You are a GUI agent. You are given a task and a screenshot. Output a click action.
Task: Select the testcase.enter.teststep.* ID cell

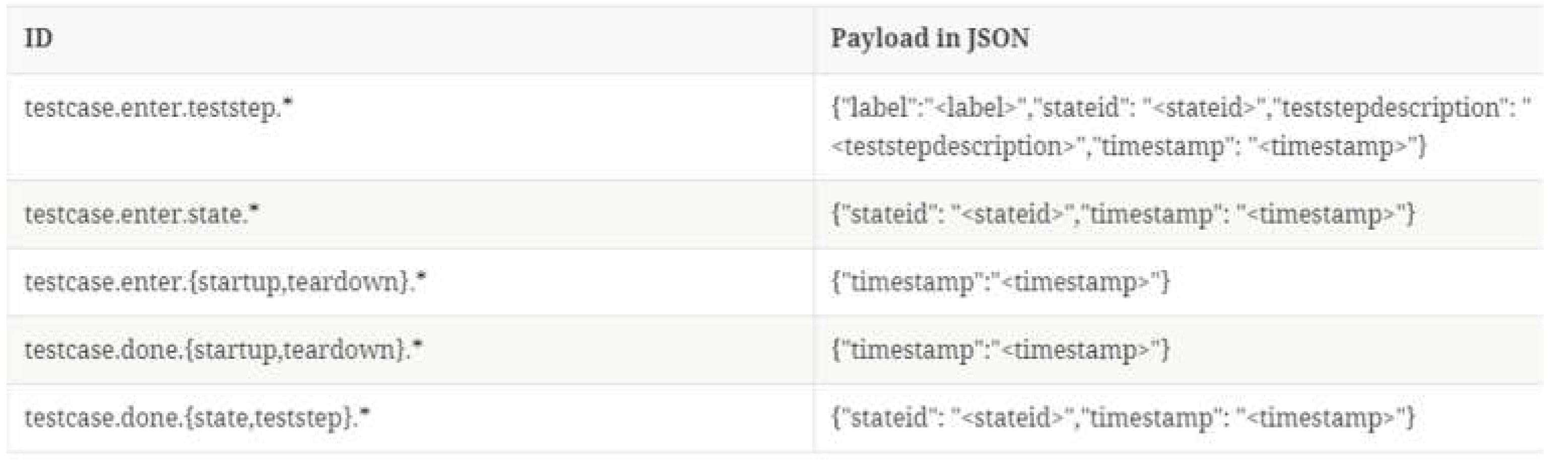pos(158,108)
